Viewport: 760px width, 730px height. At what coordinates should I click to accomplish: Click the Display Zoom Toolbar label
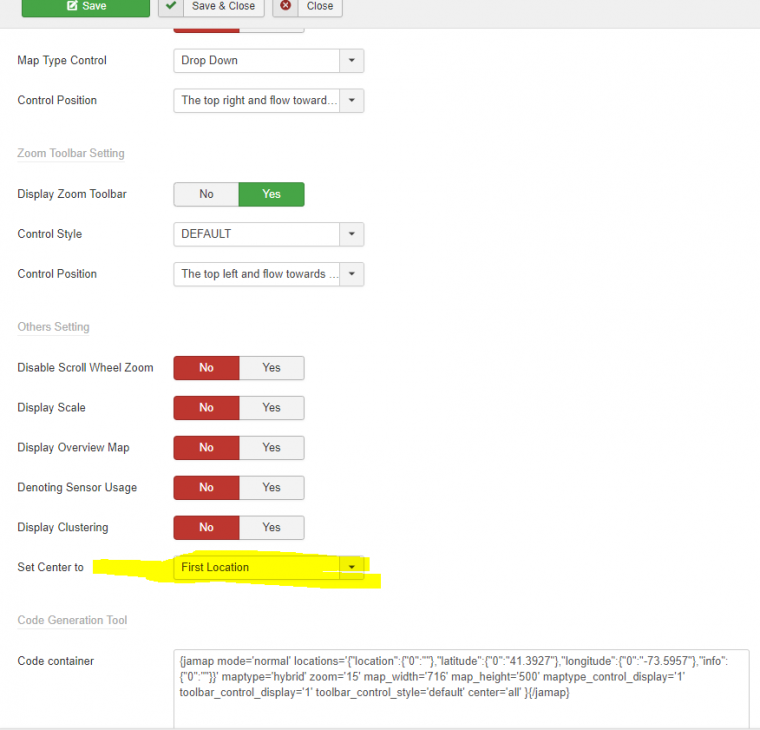72,194
